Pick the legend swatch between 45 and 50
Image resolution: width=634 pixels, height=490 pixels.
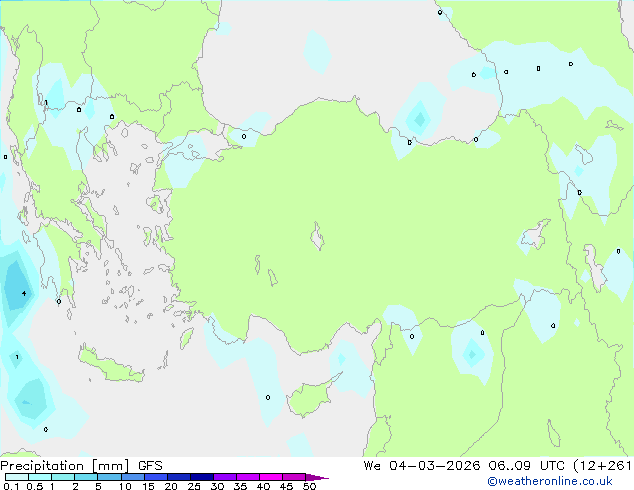294,477
